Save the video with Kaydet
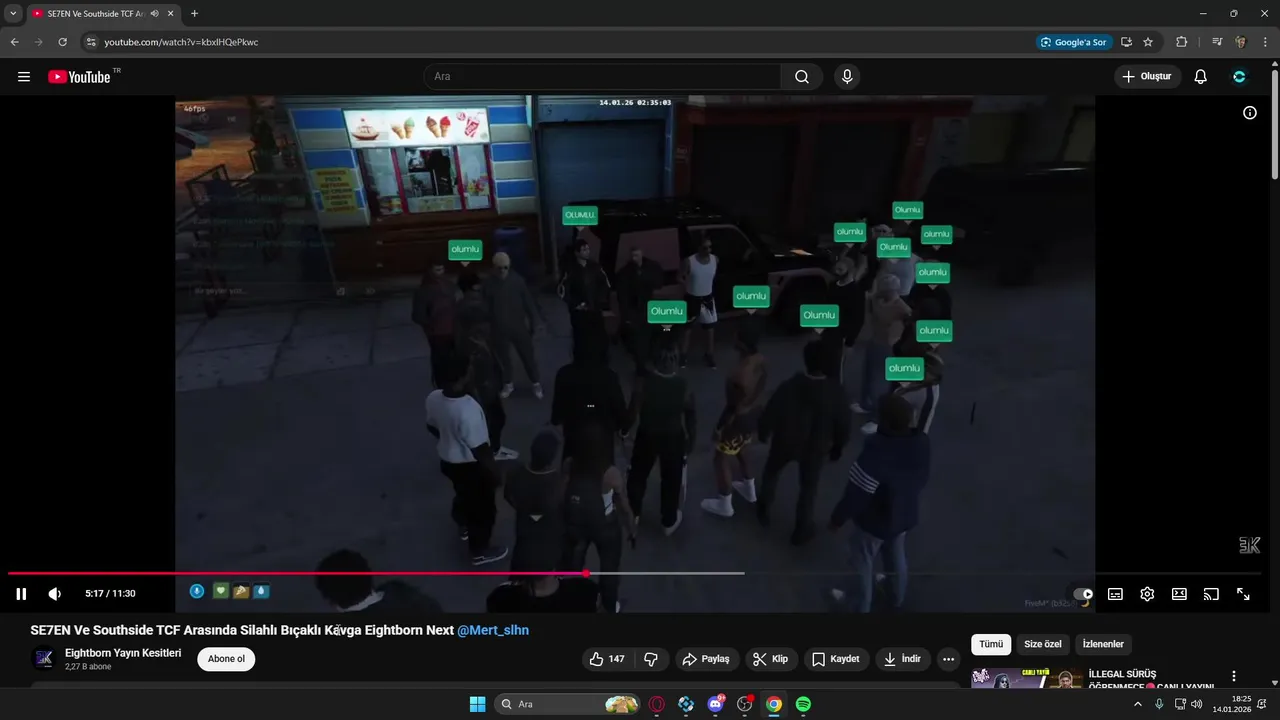This screenshot has width=1280, height=720. (x=836, y=659)
